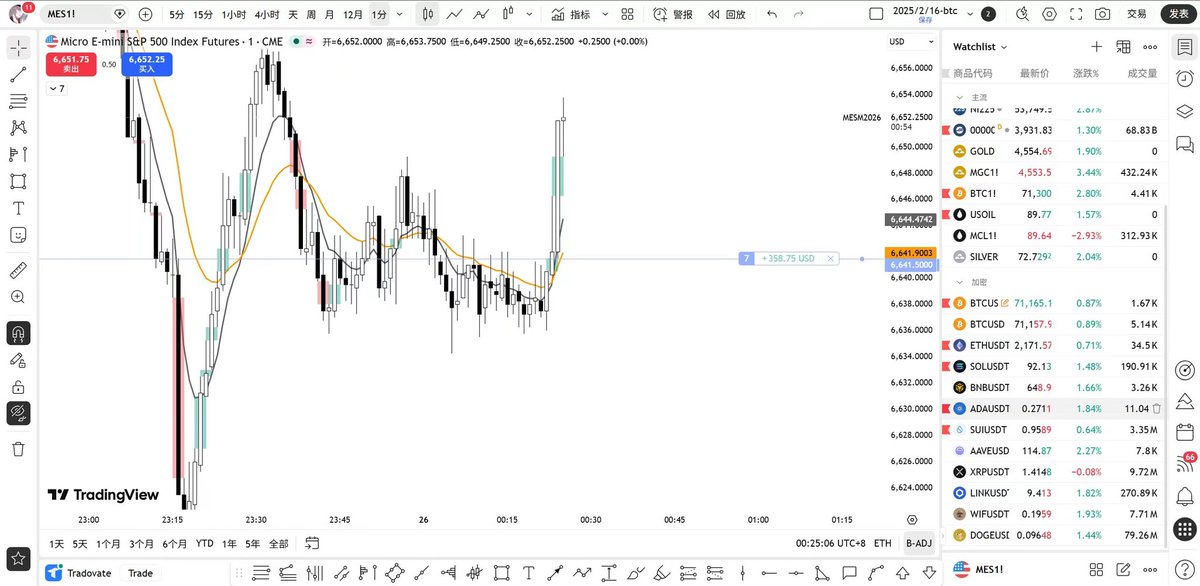The height and width of the screenshot is (586, 1200).
Task: Toggle hide all drawings eye icon
Action: pyautogui.click(x=18, y=413)
